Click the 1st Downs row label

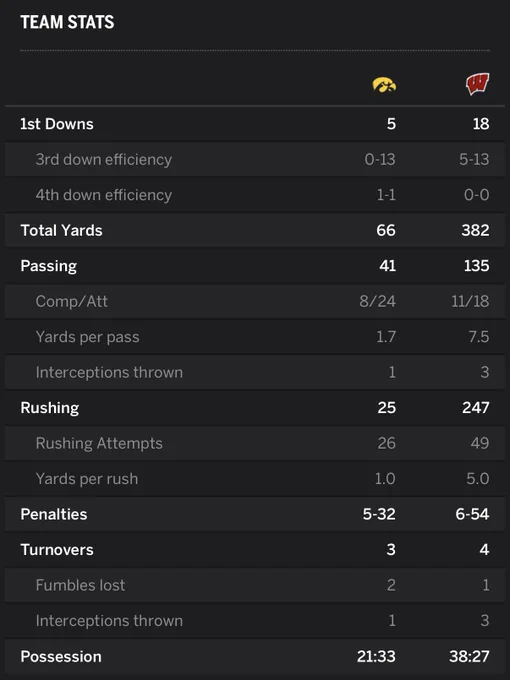[57, 124]
